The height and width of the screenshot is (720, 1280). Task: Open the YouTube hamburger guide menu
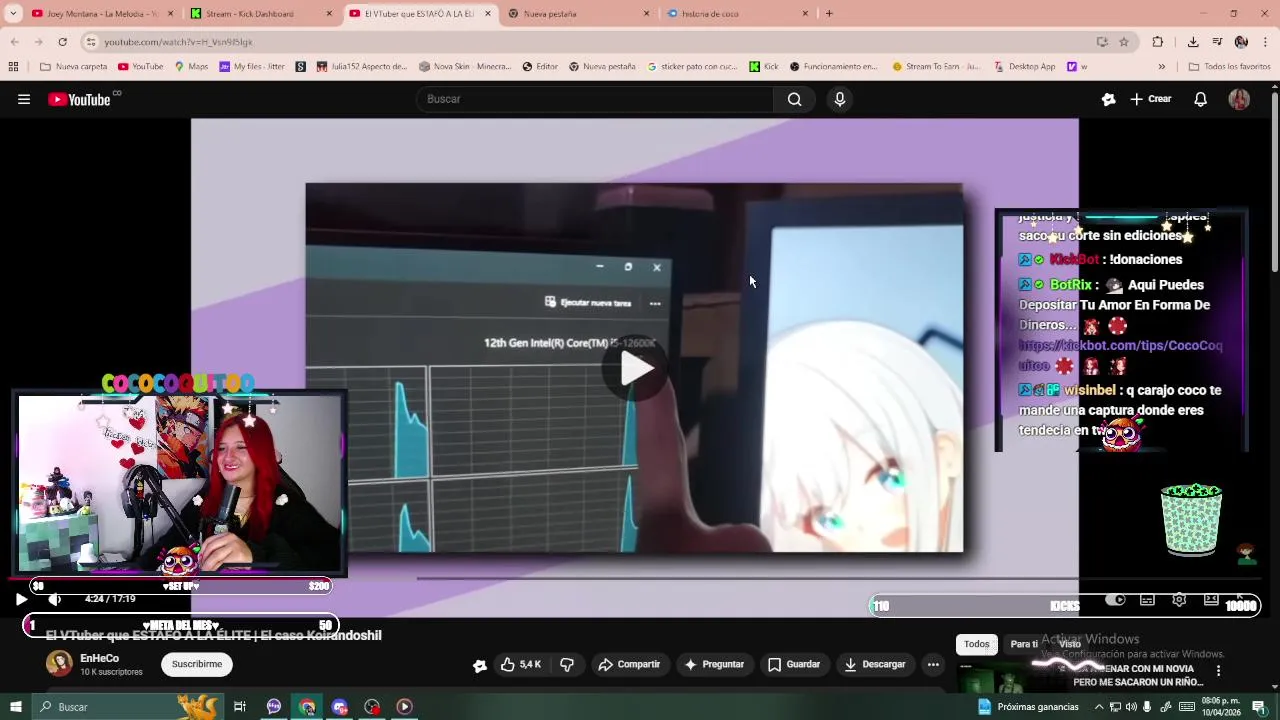pos(24,99)
